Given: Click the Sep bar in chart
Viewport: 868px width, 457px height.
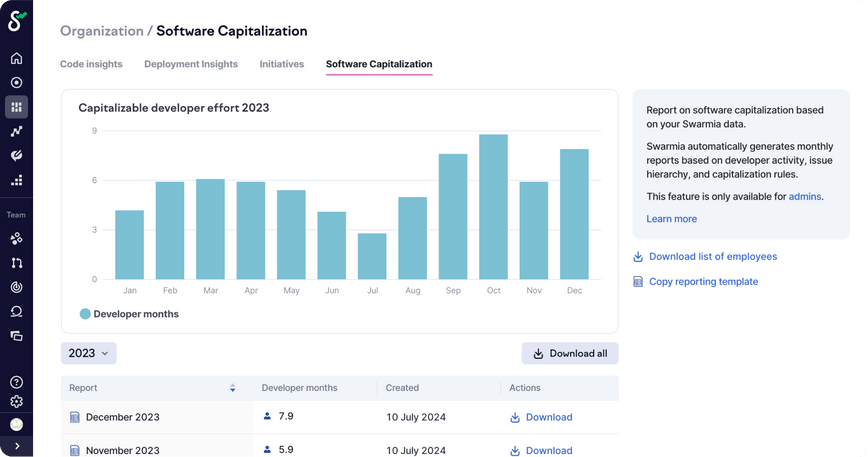Looking at the screenshot, I should coord(453,217).
